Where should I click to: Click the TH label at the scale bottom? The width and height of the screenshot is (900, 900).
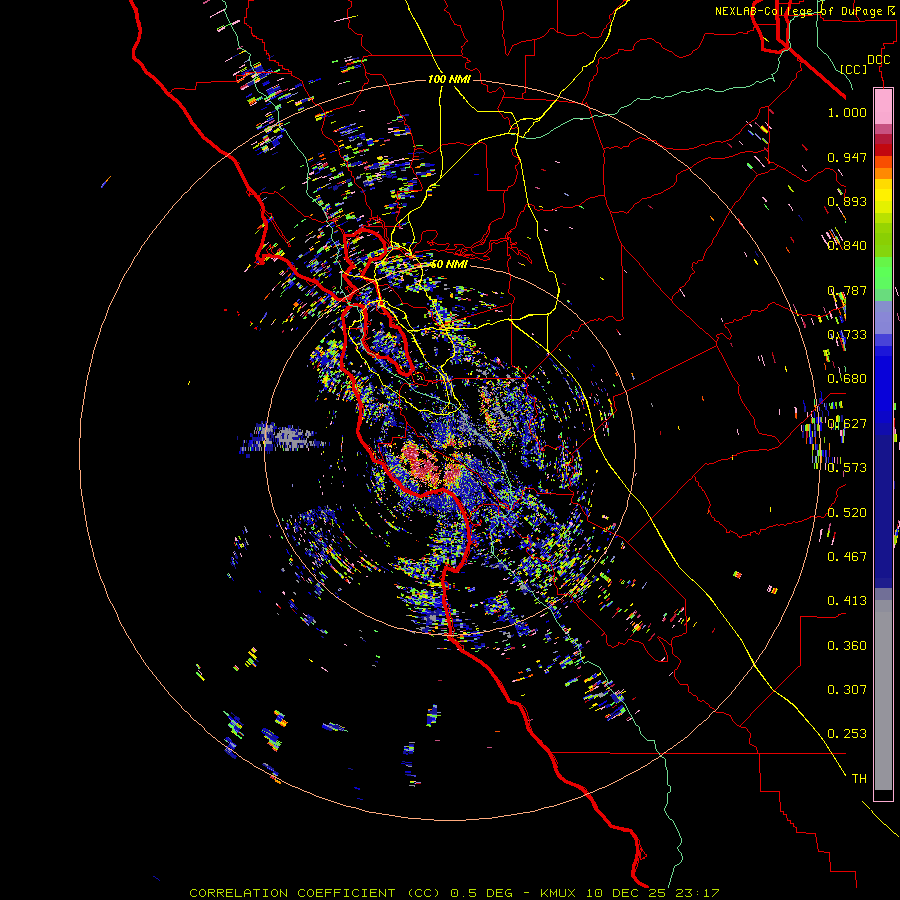(x=859, y=779)
